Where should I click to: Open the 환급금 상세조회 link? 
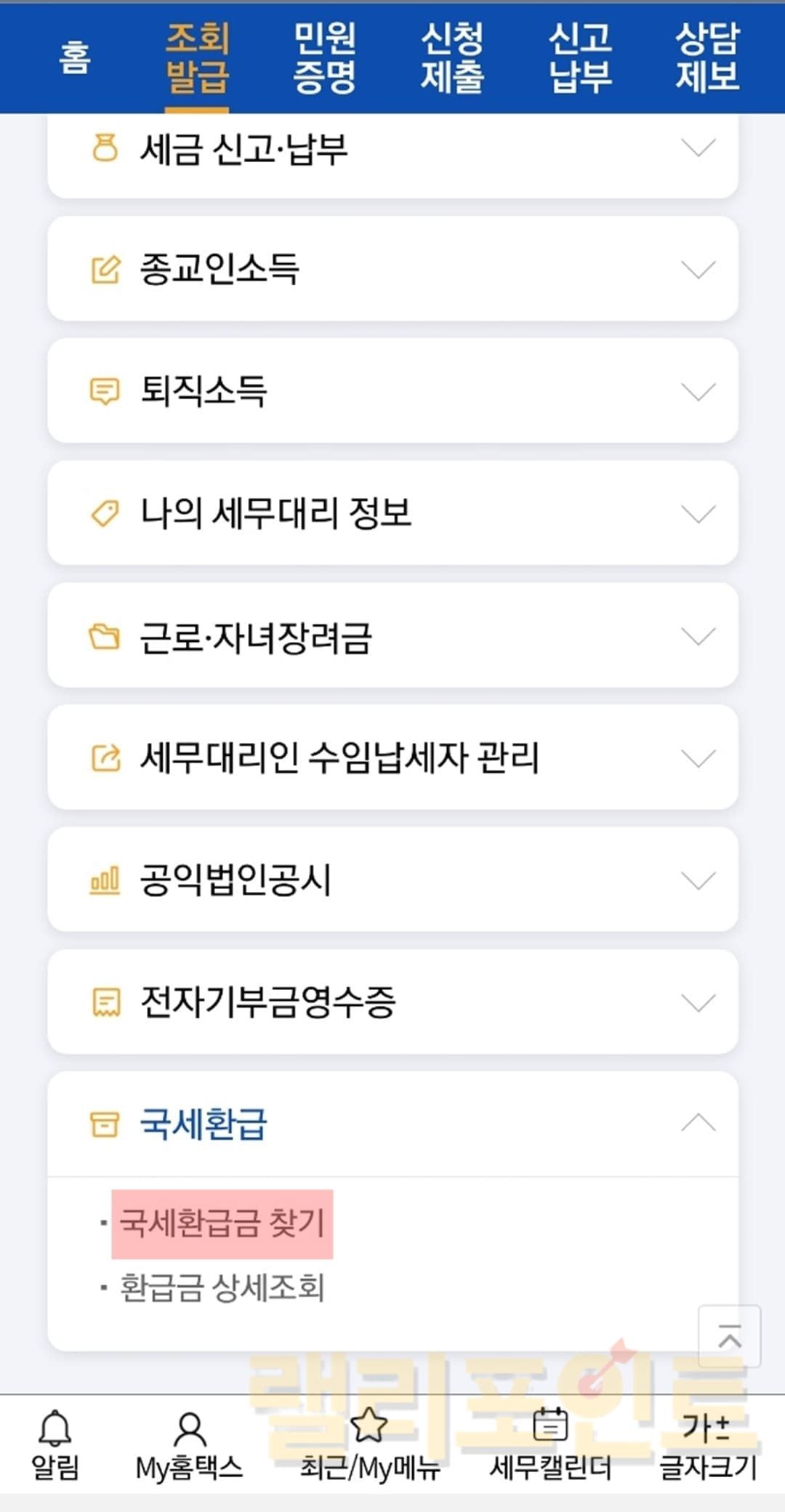[222, 1288]
